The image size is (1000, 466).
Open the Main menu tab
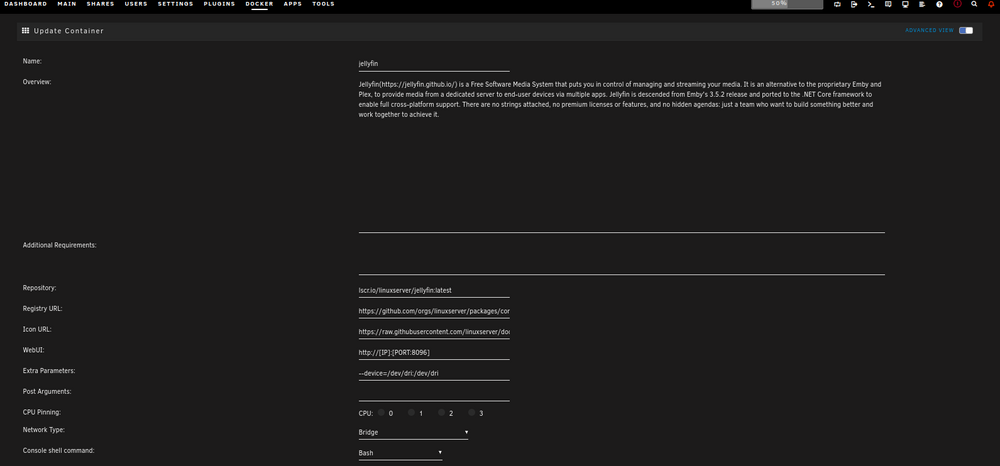click(66, 4)
